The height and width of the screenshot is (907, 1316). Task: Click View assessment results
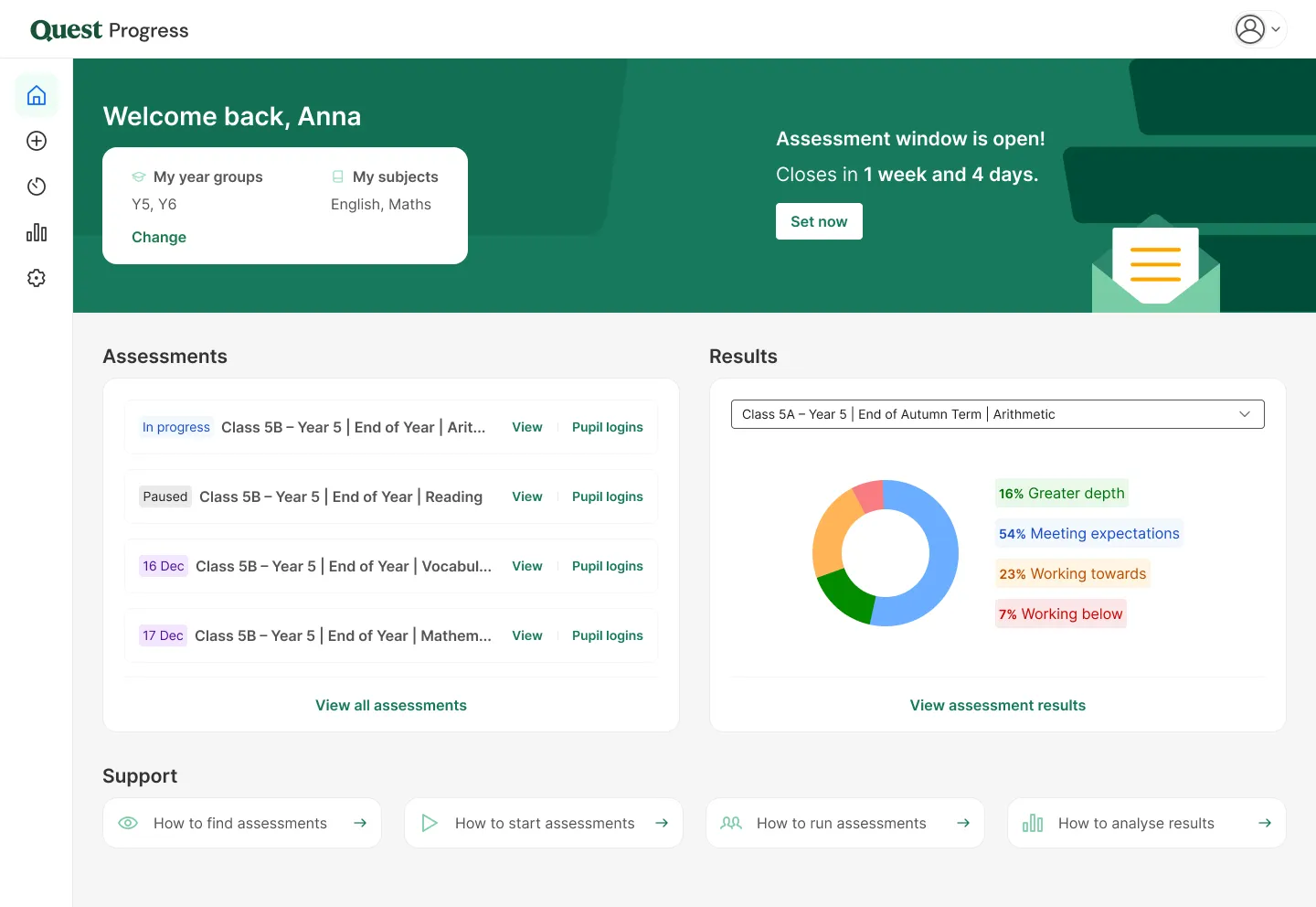[997, 705]
